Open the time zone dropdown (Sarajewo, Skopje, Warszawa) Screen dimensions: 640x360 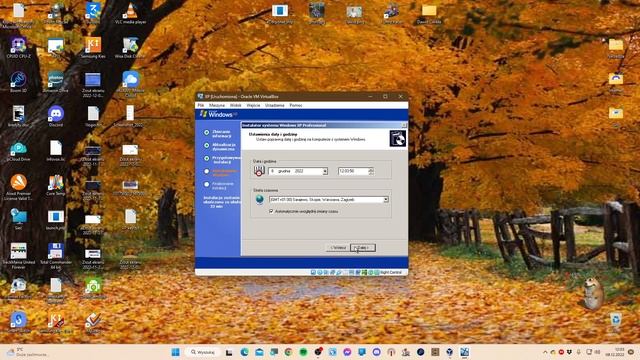pyautogui.click(x=385, y=200)
